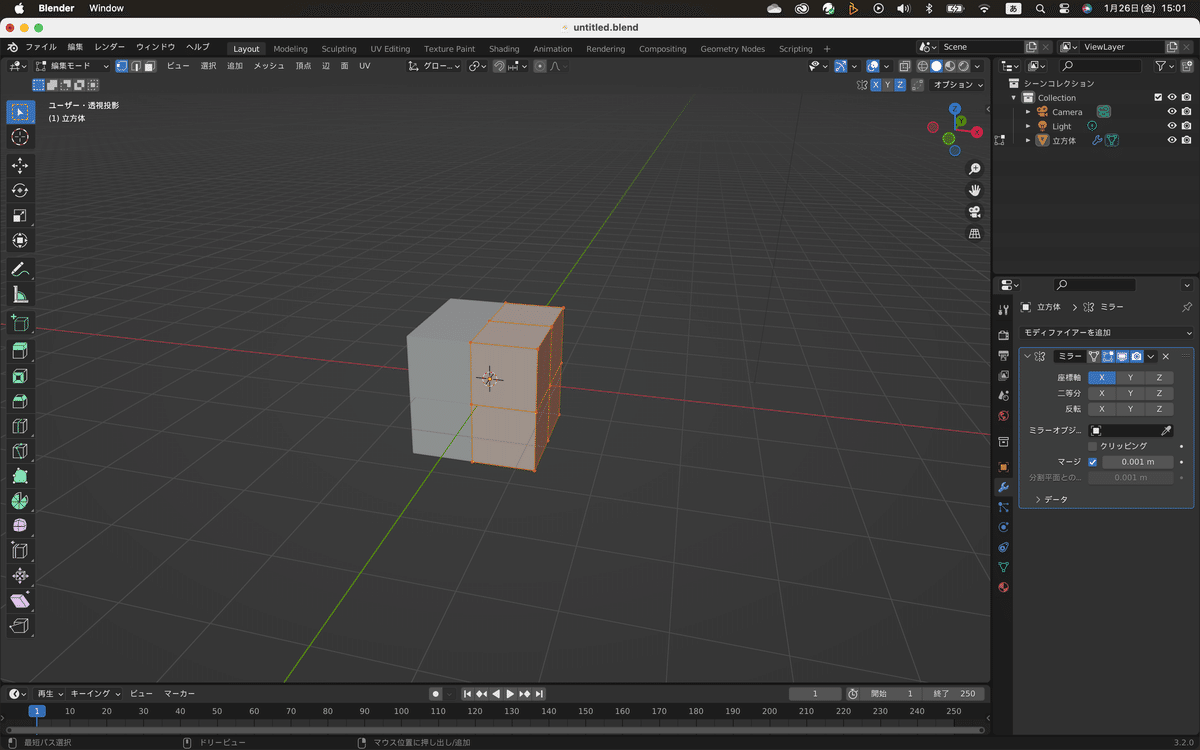
Task: Open transform orientation Global dropdown
Action: [x=435, y=66]
